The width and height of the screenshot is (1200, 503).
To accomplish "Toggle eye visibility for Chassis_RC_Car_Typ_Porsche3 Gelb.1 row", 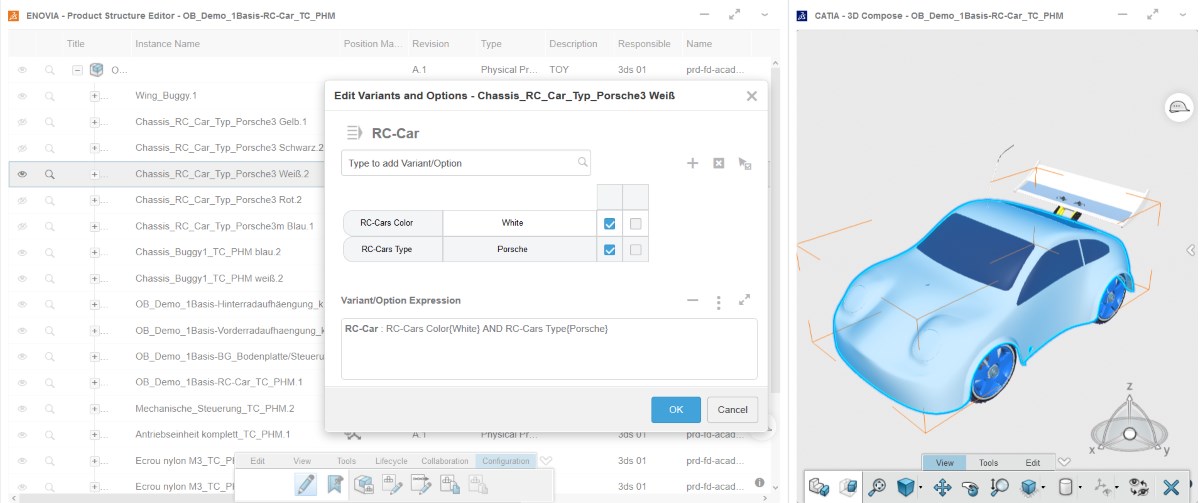I will point(22,122).
